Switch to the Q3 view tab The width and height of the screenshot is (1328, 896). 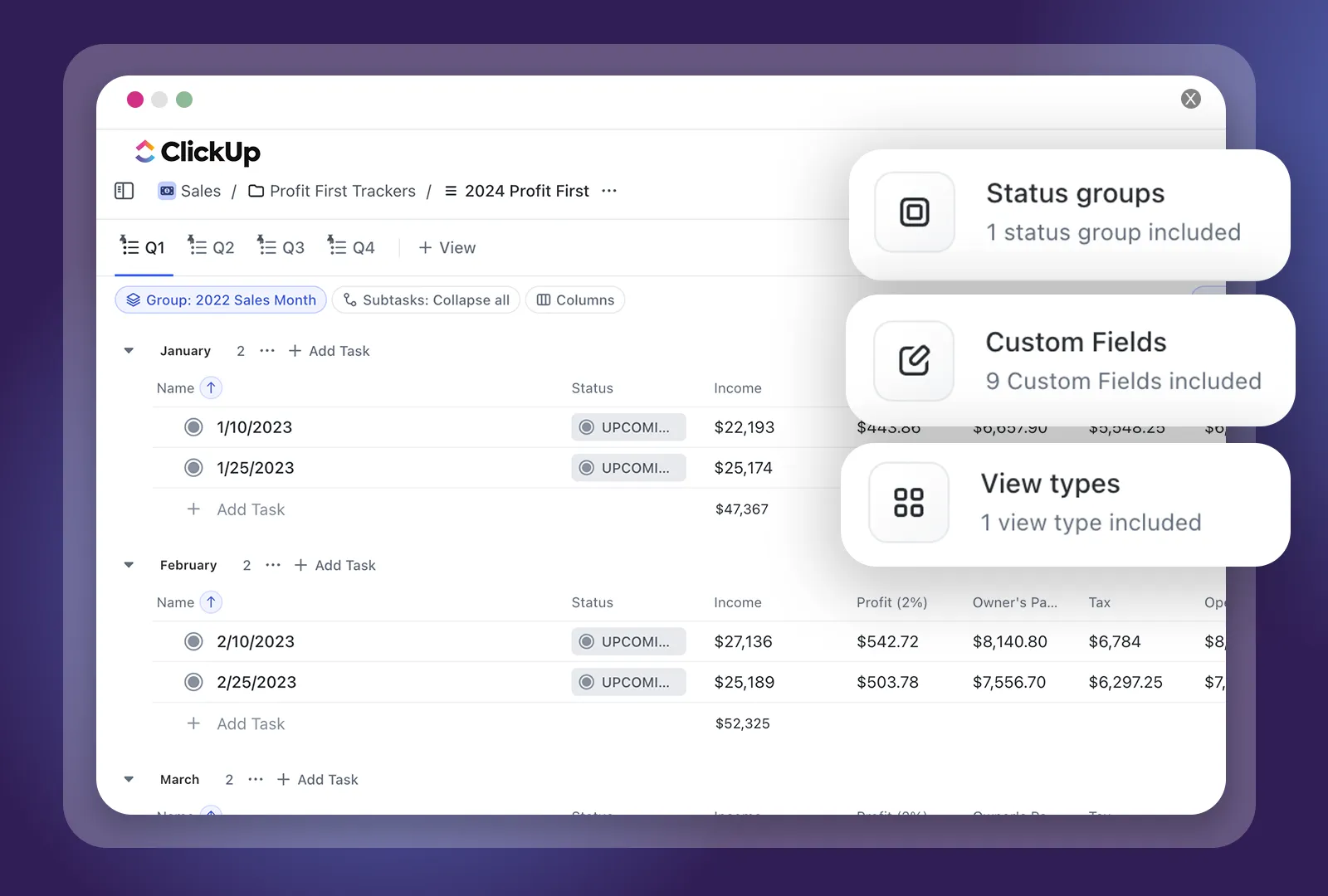coord(281,247)
